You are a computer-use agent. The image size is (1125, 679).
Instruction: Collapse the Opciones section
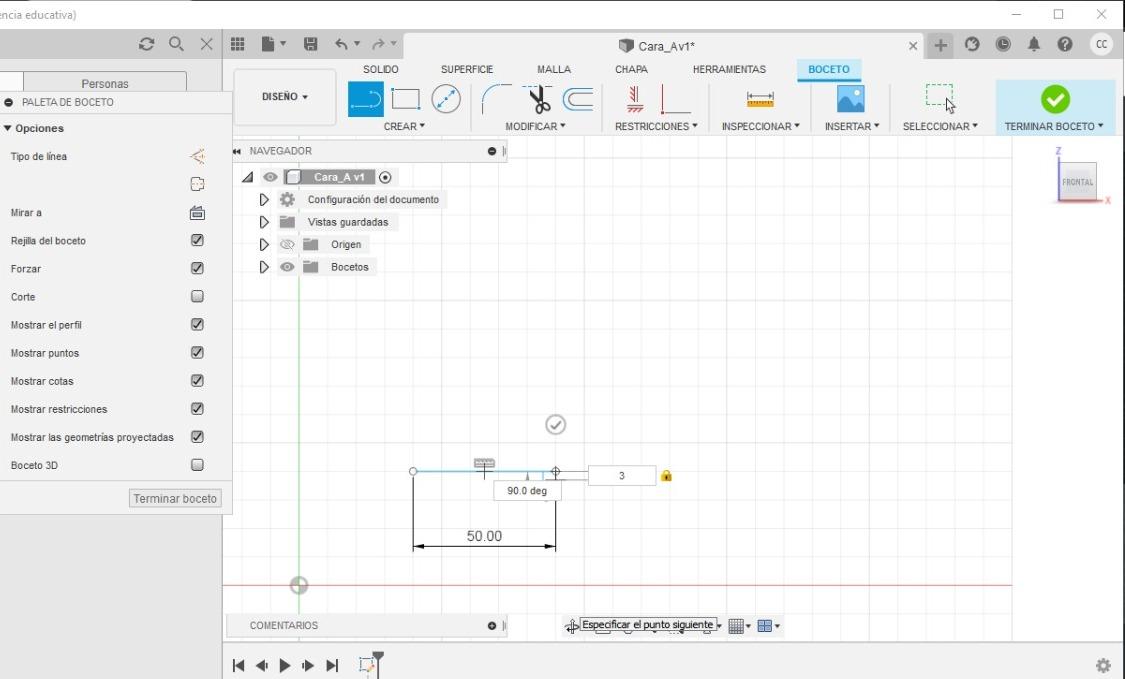(8, 128)
